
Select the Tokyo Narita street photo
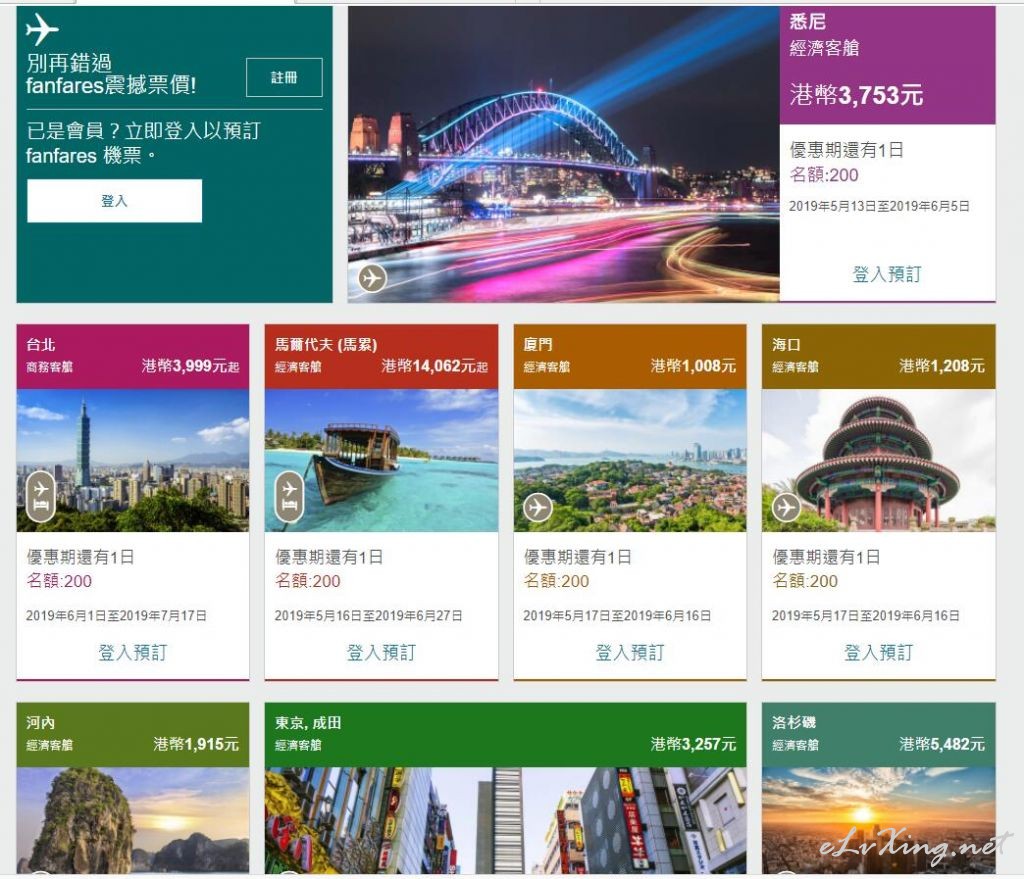(x=505, y=820)
